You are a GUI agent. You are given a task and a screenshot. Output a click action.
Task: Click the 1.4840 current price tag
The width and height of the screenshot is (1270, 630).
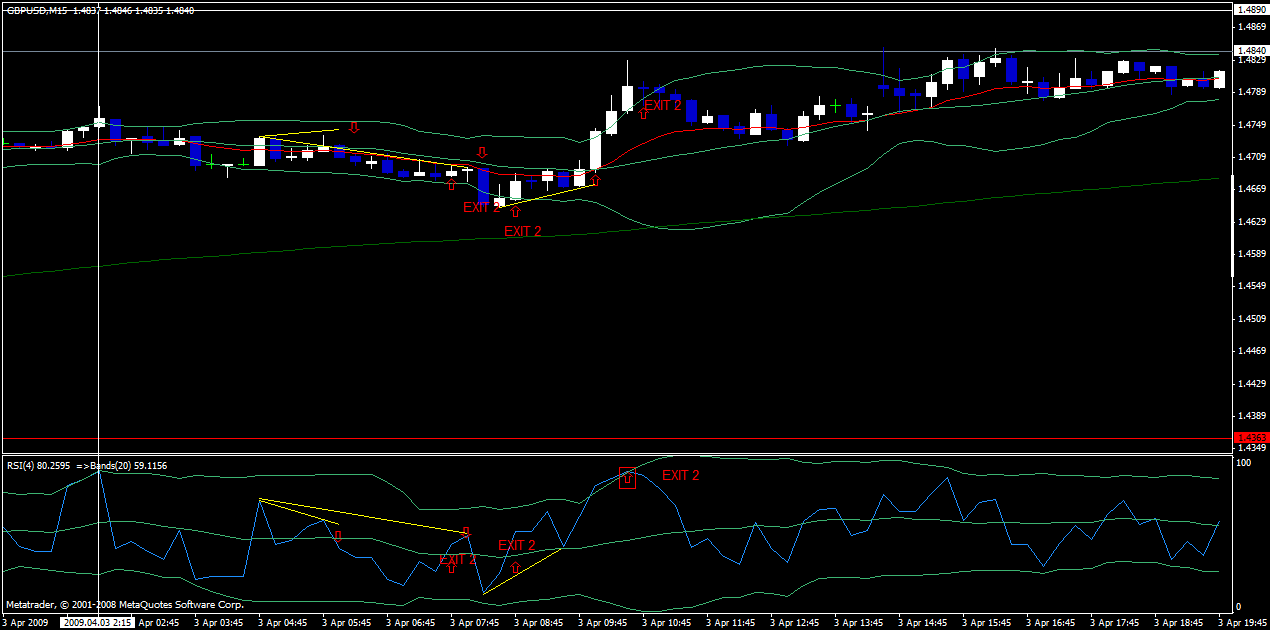[x=1251, y=50]
